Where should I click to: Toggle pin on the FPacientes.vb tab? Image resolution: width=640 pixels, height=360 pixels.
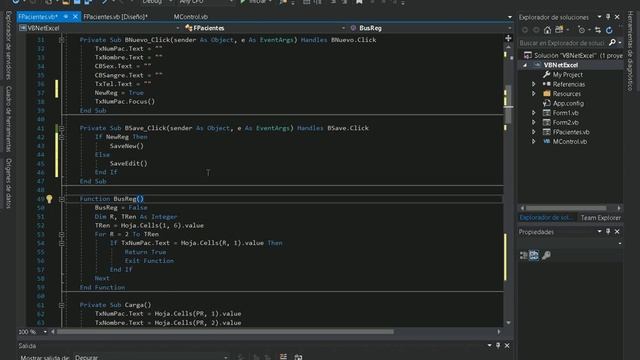pyautogui.click(x=66, y=17)
